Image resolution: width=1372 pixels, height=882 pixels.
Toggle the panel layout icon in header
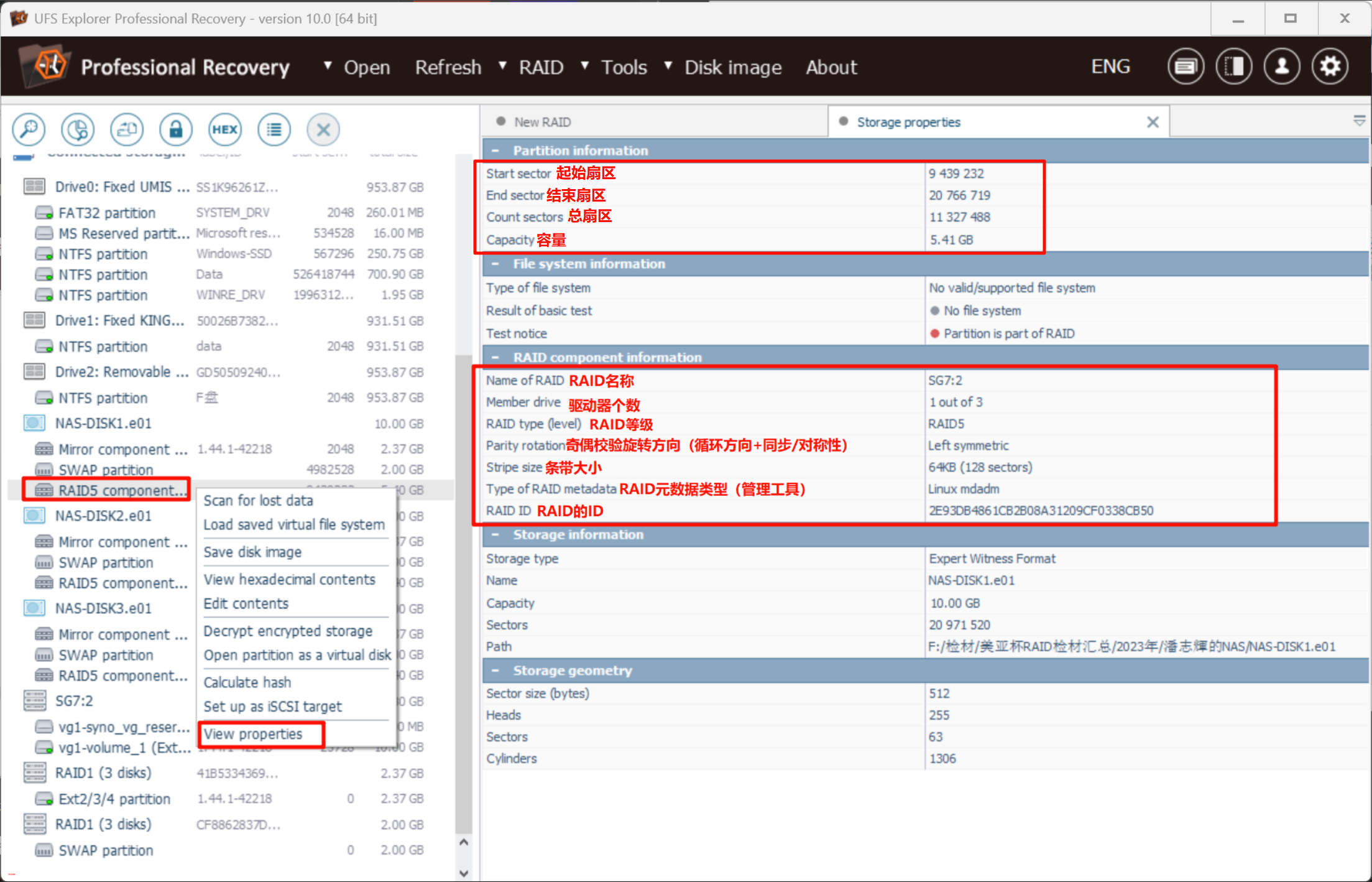[x=1234, y=67]
